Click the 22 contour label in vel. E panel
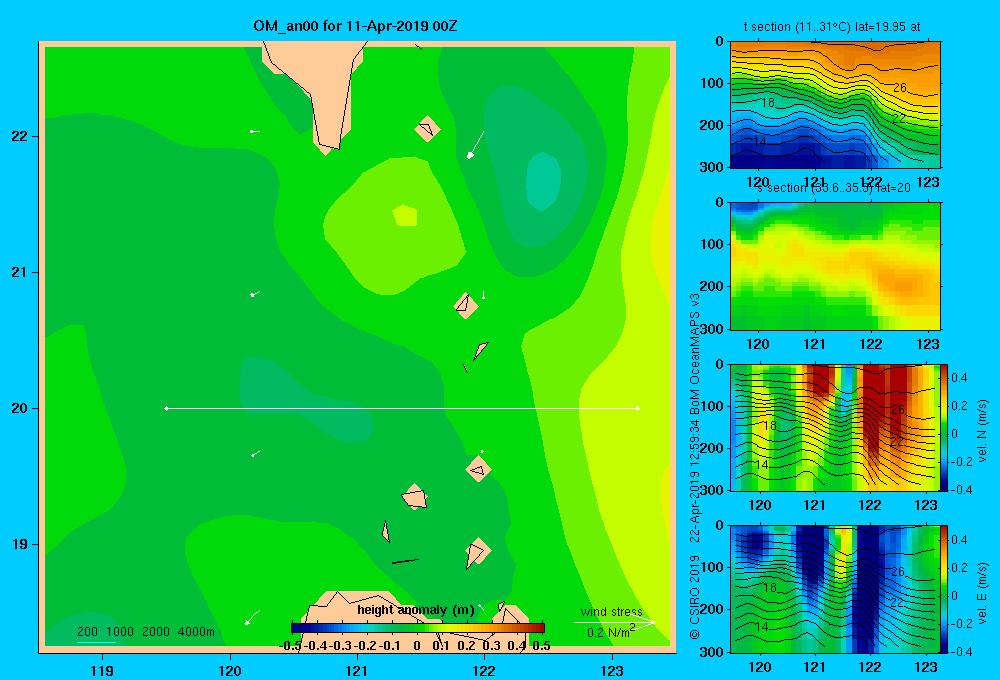This screenshot has width=1000, height=680. pos(897,603)
